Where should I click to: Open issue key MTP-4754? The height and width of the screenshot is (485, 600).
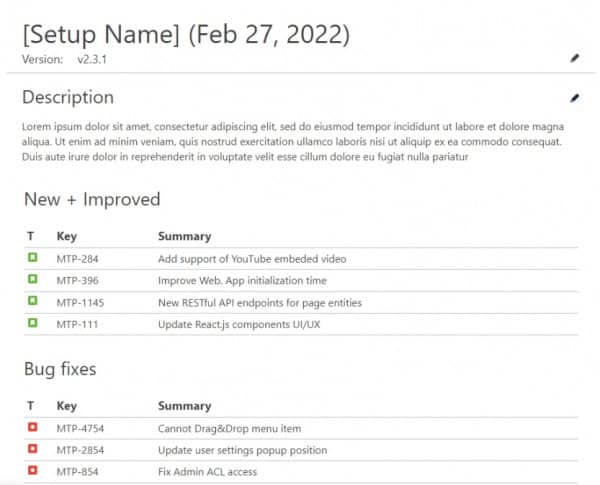point(80,429)
